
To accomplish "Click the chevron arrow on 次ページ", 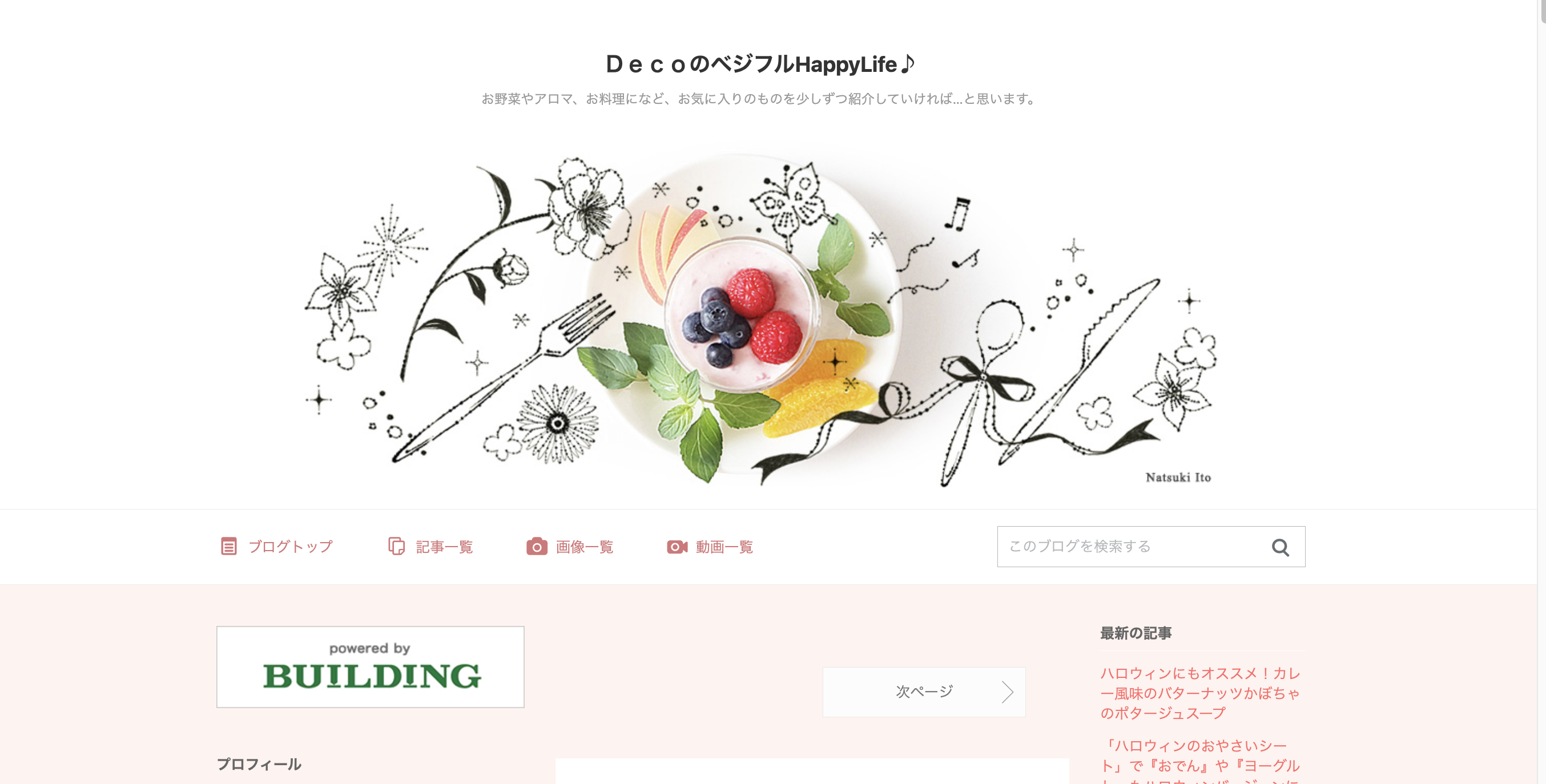I will pyautogui.click(x=1007, y=692).
